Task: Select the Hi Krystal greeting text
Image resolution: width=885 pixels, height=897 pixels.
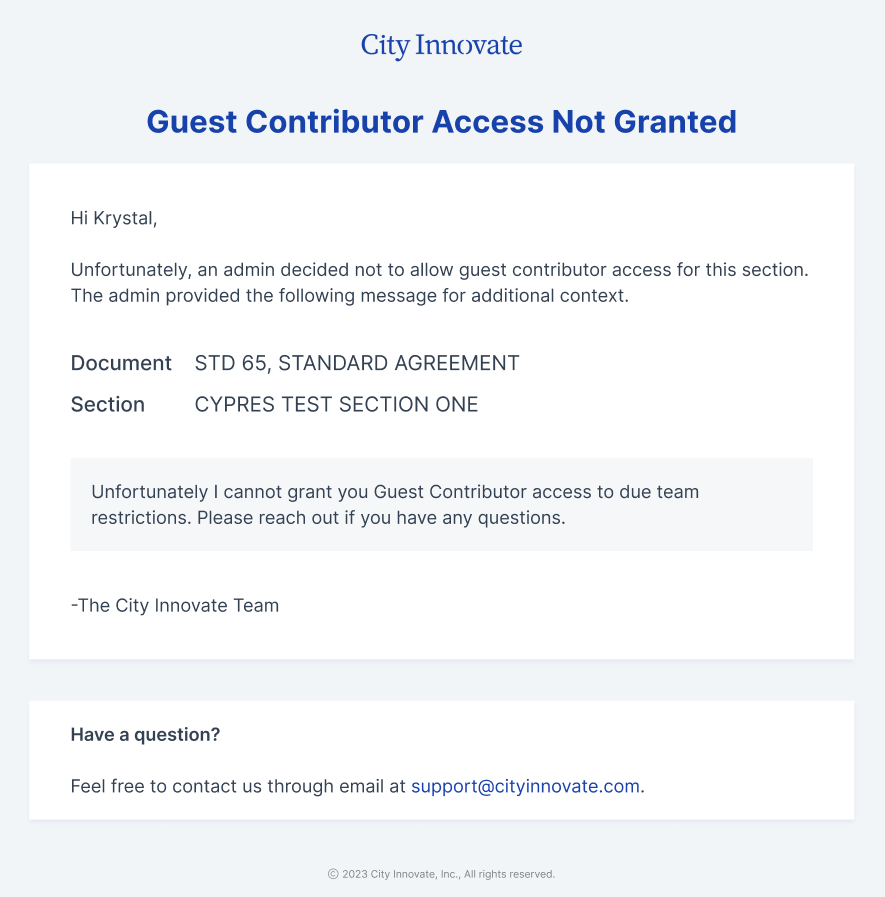Action: 114,218
